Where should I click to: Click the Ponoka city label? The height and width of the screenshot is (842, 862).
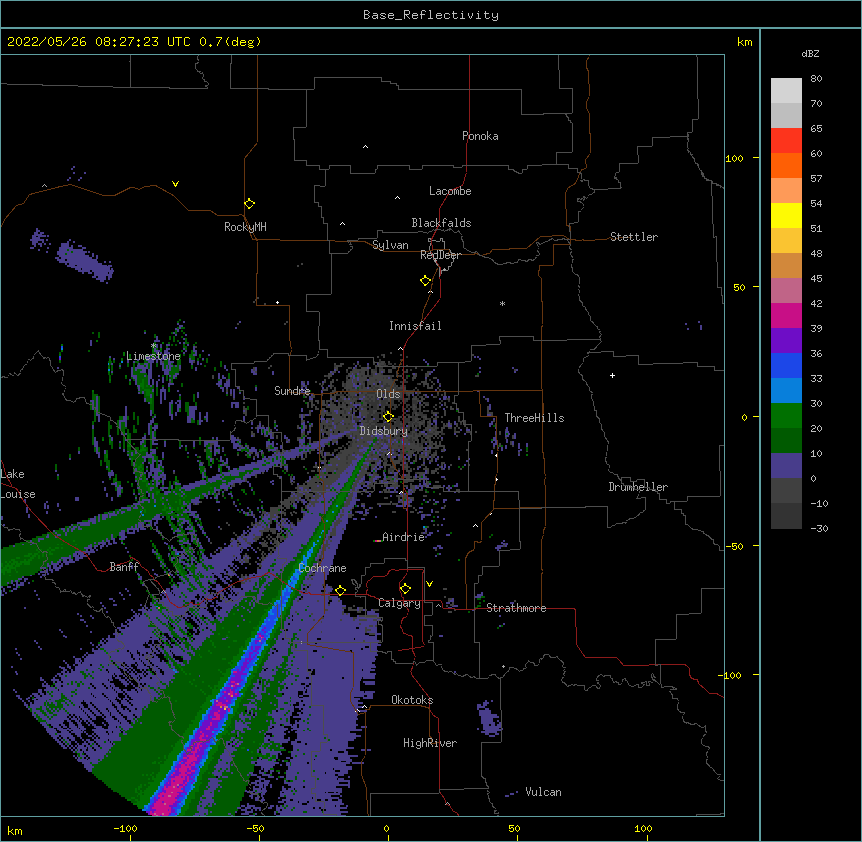tap(480, 136)
